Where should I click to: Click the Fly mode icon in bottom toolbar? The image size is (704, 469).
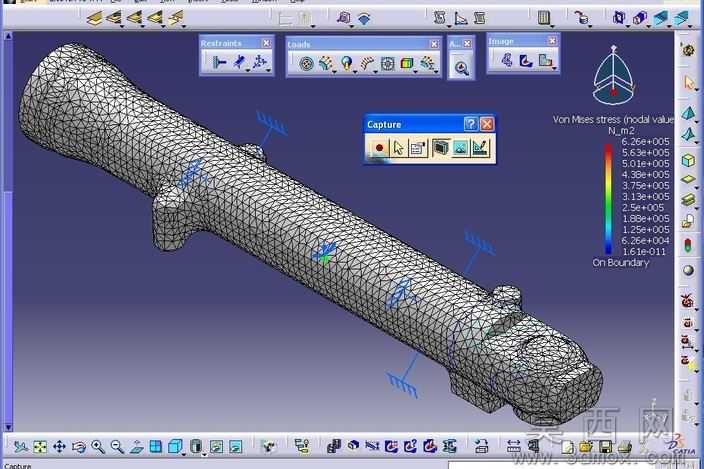[x=20, y=447]
